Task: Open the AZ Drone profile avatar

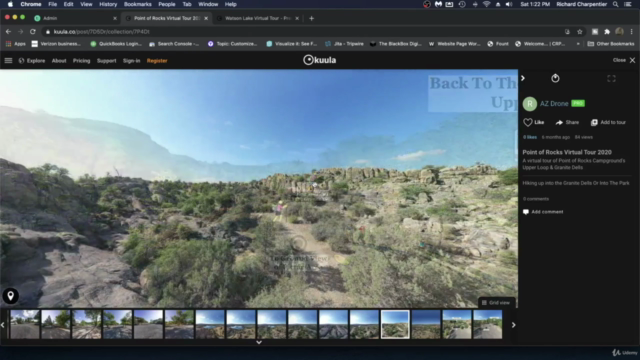Action: point(530,104)
